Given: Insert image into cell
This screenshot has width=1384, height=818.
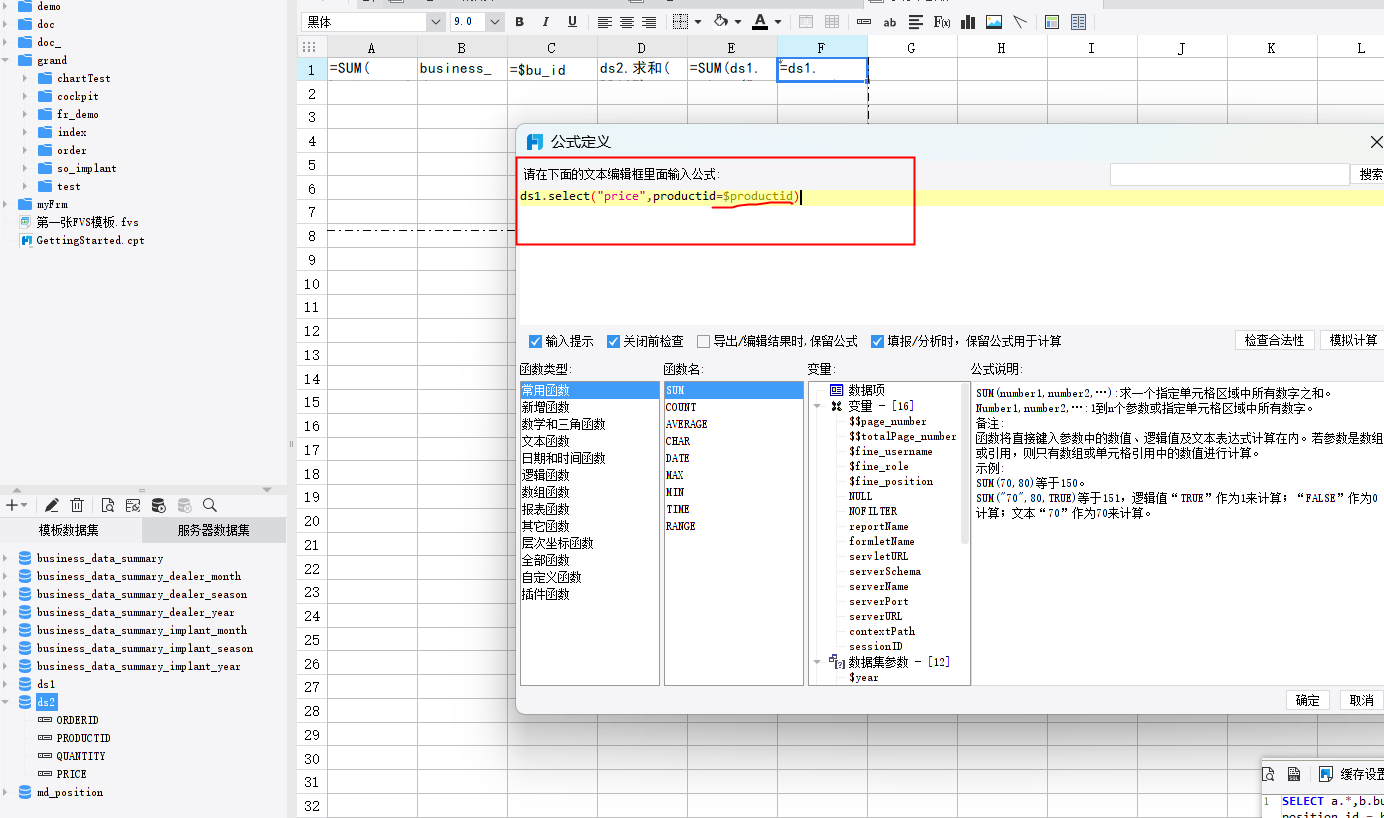Looking at the screenshot, I should pos(994,22).
